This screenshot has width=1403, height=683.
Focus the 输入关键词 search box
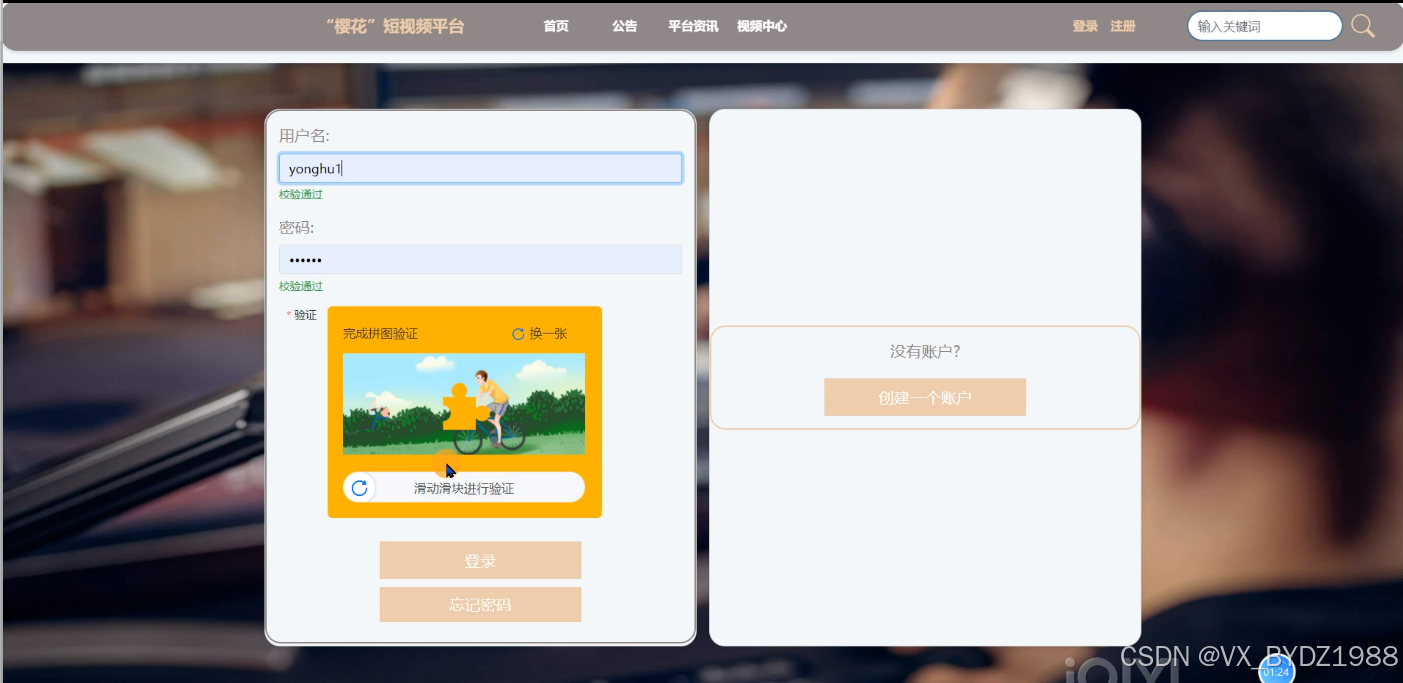1265,26
